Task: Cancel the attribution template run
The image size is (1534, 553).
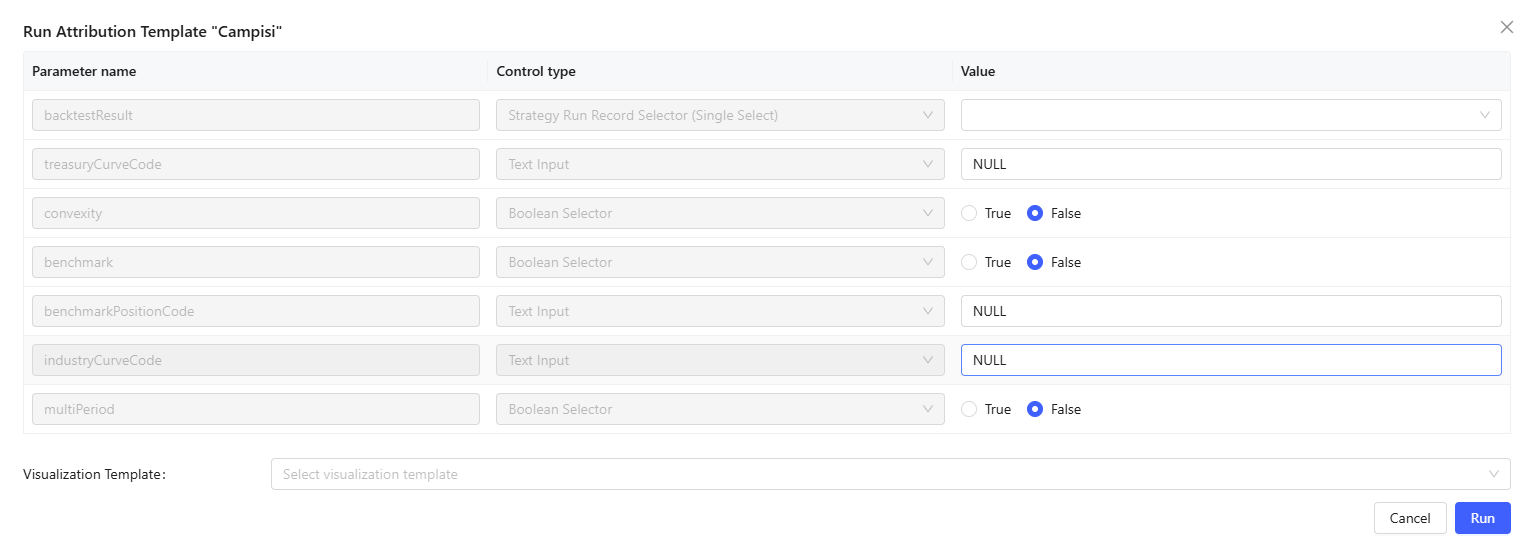Action: [x=1409, y=518]
